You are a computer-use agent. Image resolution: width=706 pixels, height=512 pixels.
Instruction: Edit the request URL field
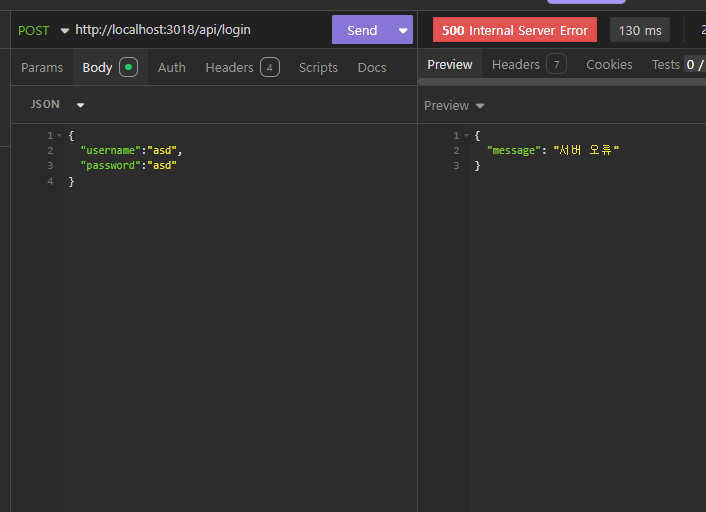[163, 30]
